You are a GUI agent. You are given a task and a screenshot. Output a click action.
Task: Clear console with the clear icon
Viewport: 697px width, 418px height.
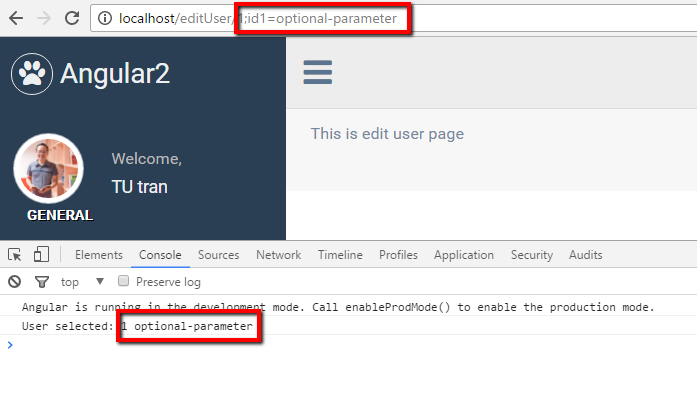coord(15,281)
